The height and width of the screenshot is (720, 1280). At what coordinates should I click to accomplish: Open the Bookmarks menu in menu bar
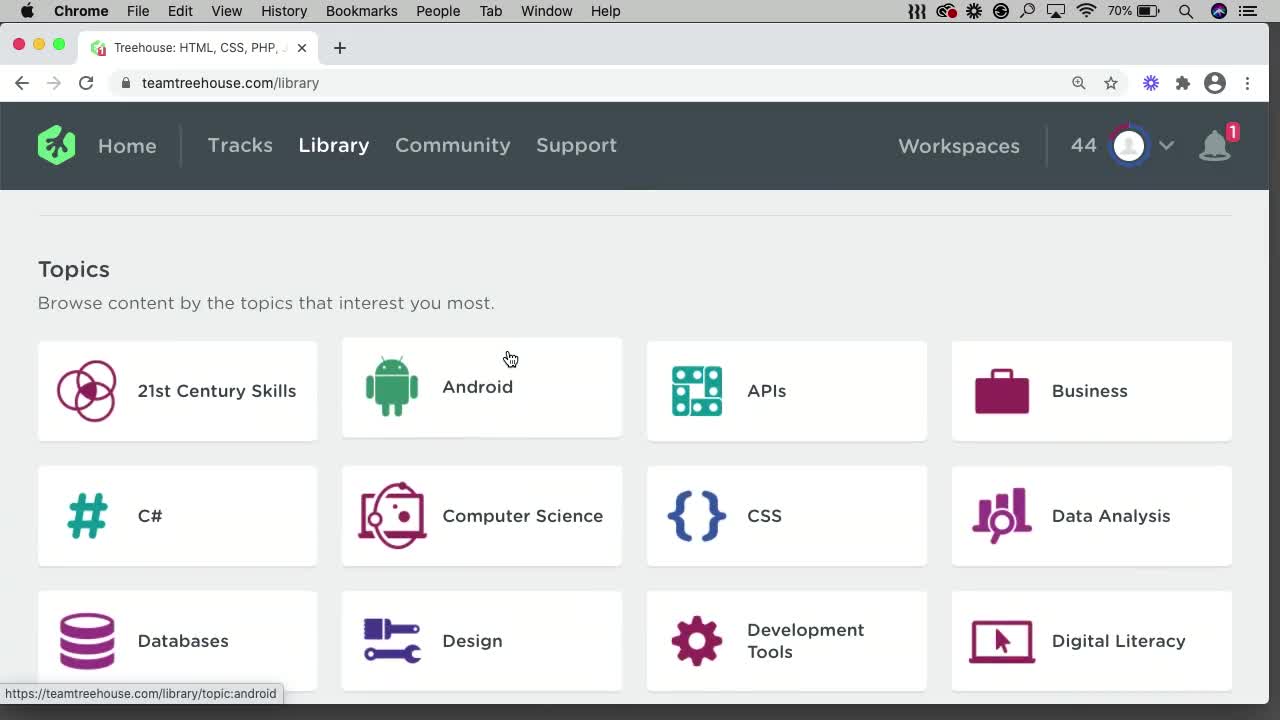coord(361,11)
